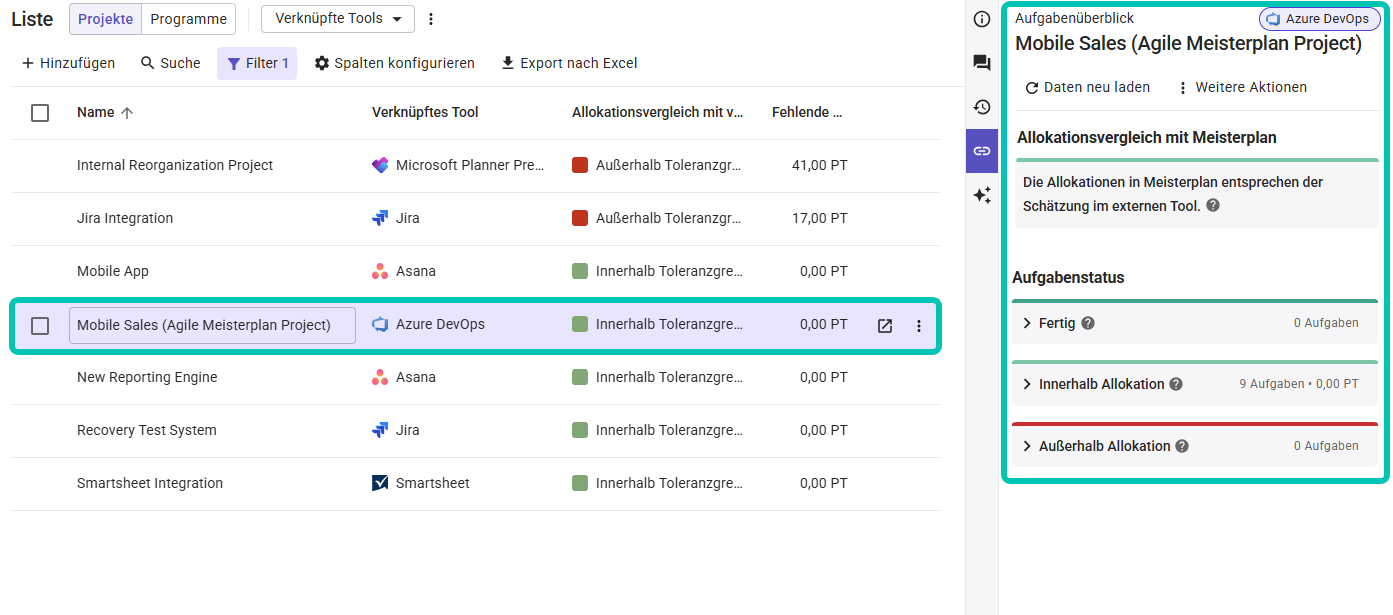The height and width of the screenshot is (615, 1393).
Task: Click the 41,00 PT value cell
Action: [820, 165]
